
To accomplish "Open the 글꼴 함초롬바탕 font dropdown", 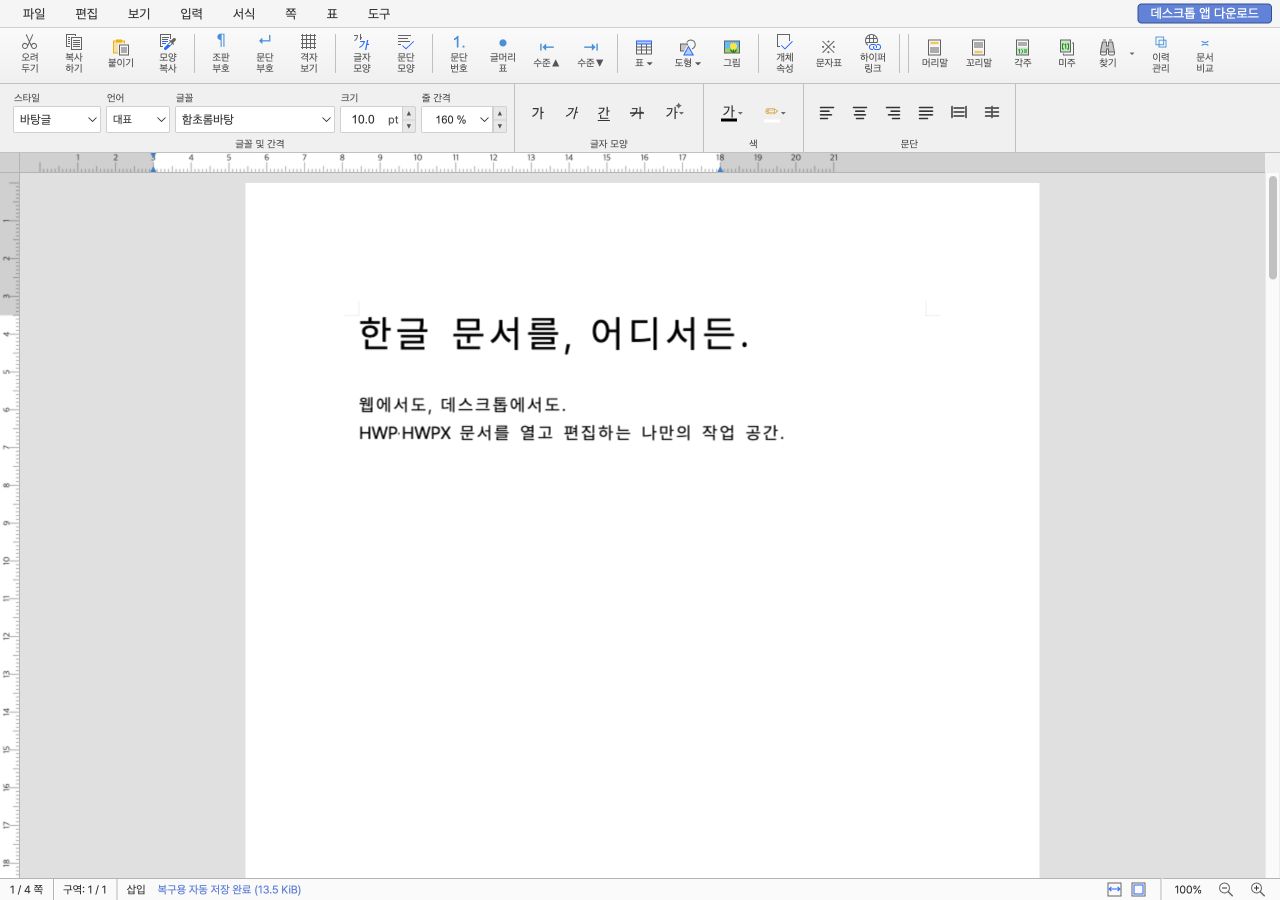I will point(255,119).
